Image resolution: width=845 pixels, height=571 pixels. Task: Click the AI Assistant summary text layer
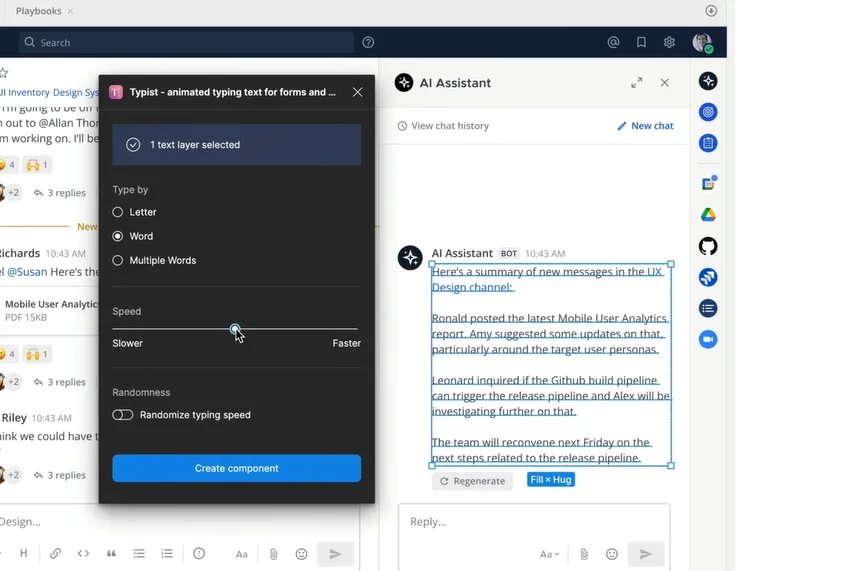551,365
